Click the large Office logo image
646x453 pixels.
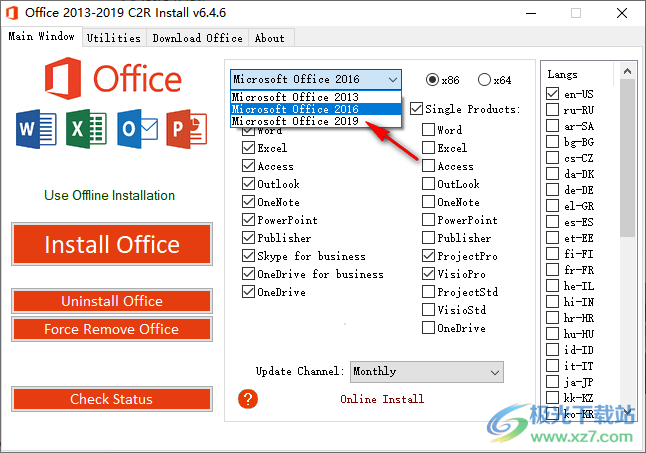click(x=113, y=78)
